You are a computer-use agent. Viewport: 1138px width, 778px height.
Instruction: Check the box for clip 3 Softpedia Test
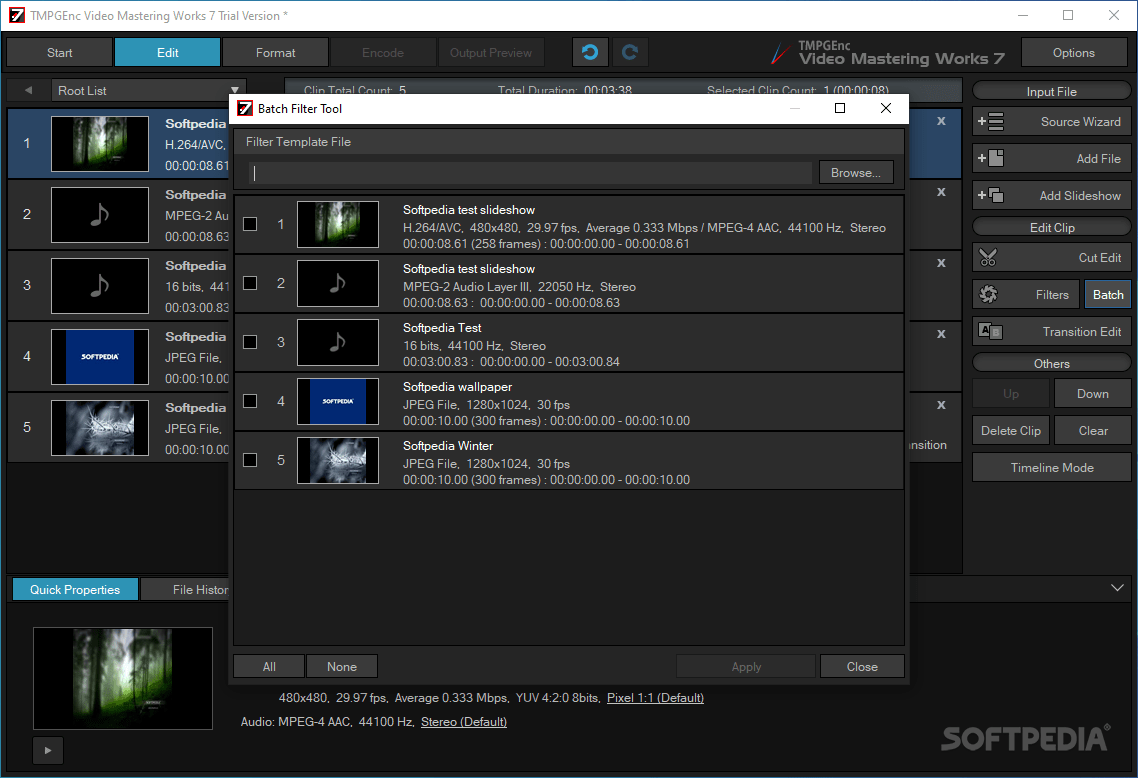pyautogui.click(x=250, y=342)
